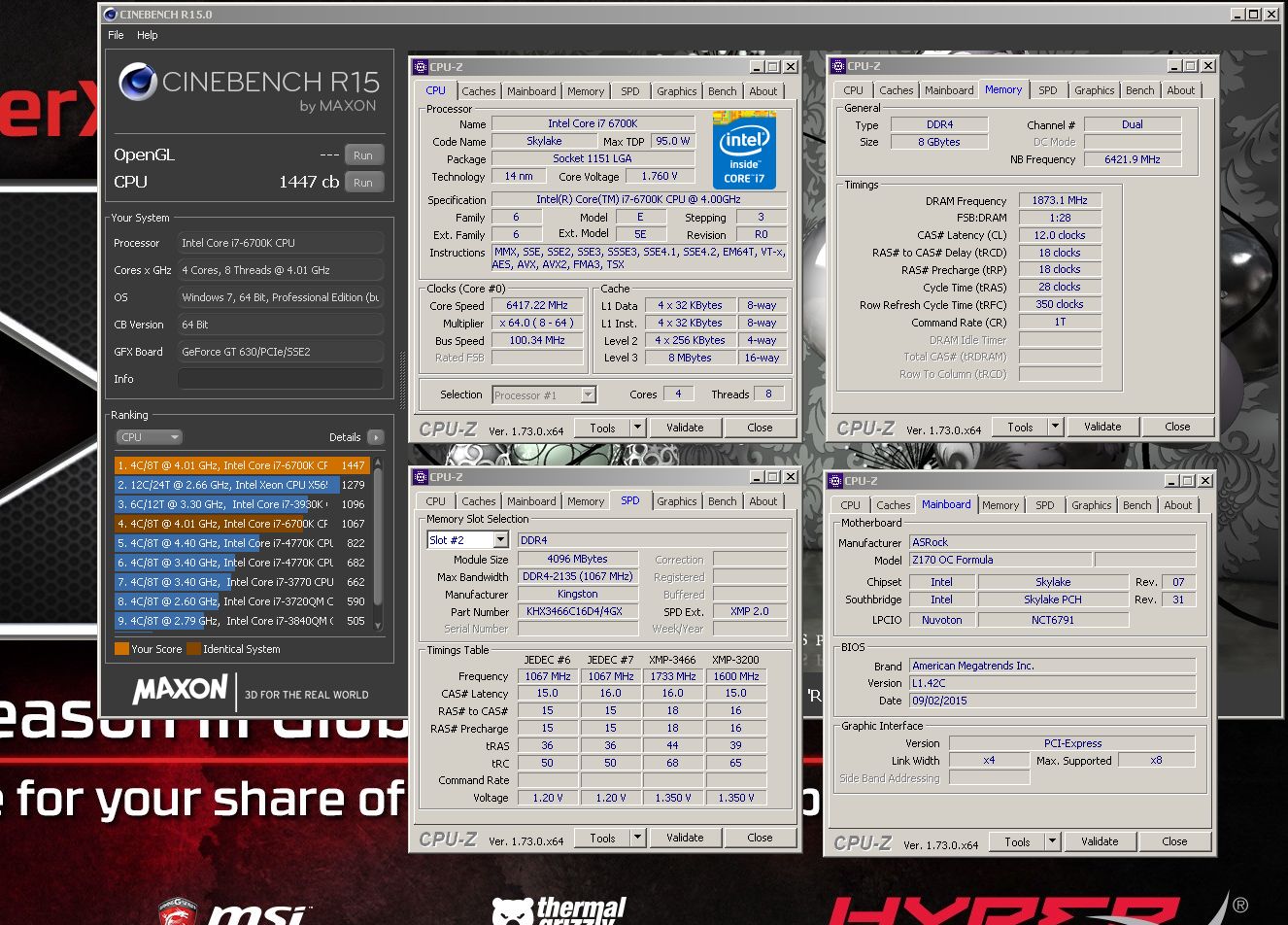Screen dimensions: 1288x925
Task: Switch to Caches tab in CPU window
Action: [478, 91]
